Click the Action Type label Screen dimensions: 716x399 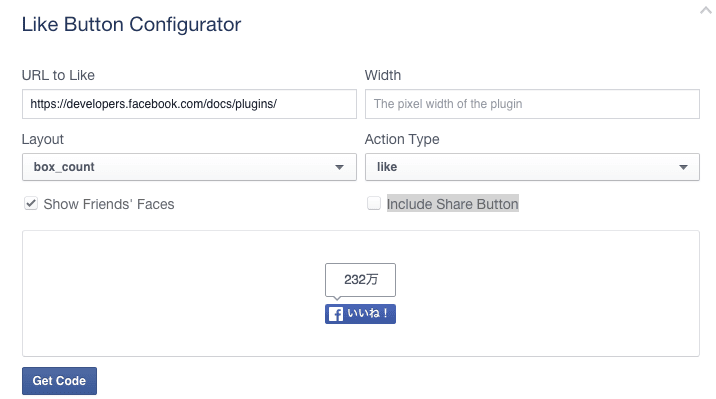[402, 139]
